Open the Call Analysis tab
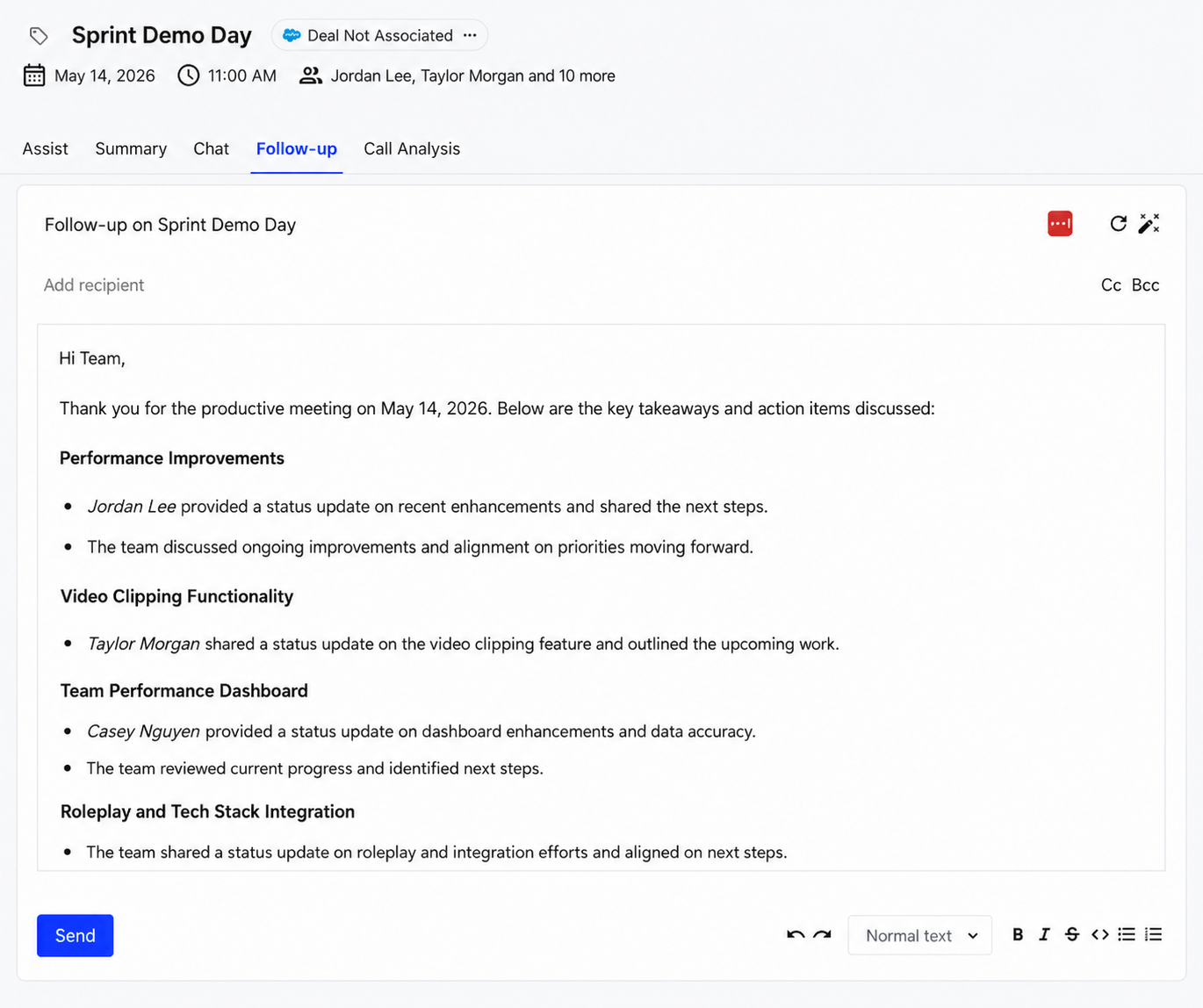Image resolution: width=1203 pixels, height=1008 pixels. [412, 148]
